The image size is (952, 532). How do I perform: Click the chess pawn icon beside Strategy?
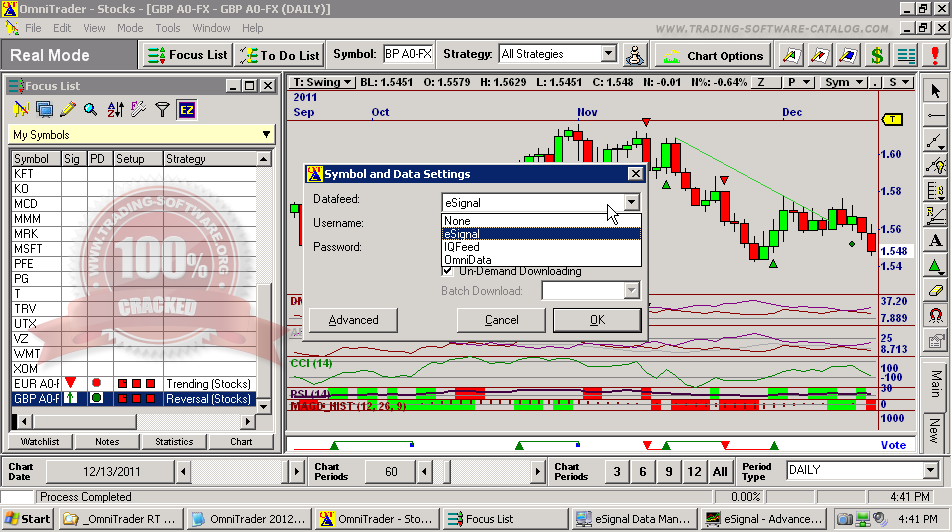pyautogui.click(x=635, y=55)
